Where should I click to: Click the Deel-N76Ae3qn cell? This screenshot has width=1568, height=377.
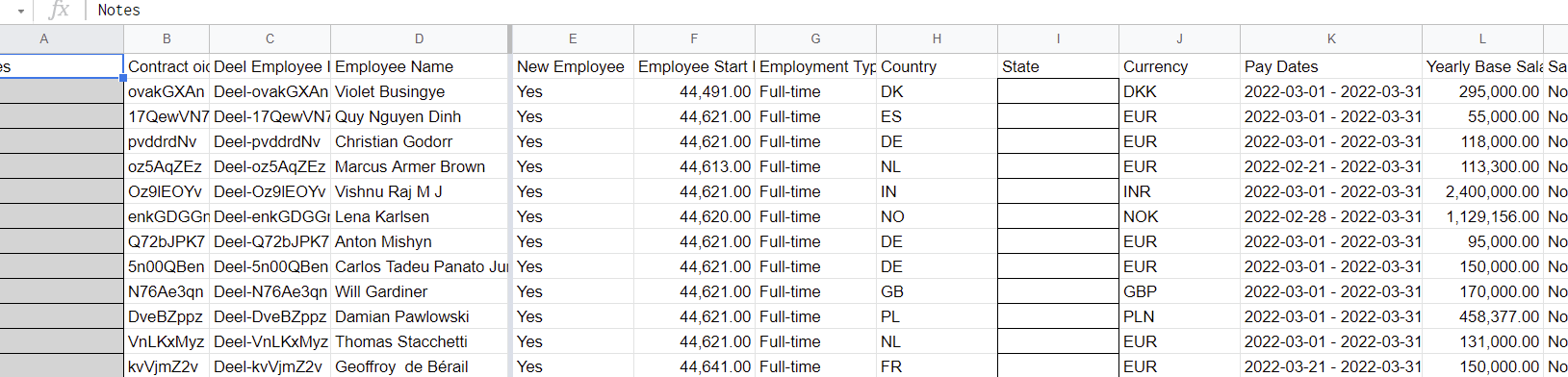[x=270, y=291]
